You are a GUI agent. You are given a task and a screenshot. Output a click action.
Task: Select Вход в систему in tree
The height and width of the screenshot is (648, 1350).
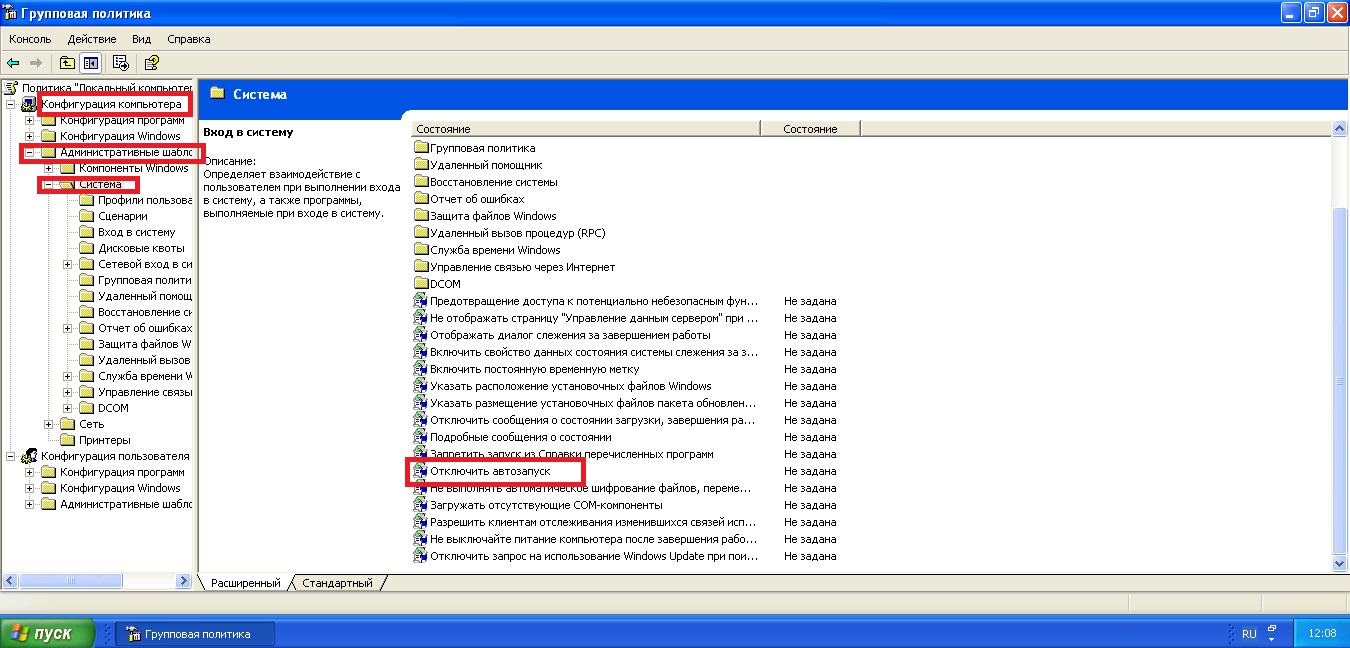click(x=136, y=232)
